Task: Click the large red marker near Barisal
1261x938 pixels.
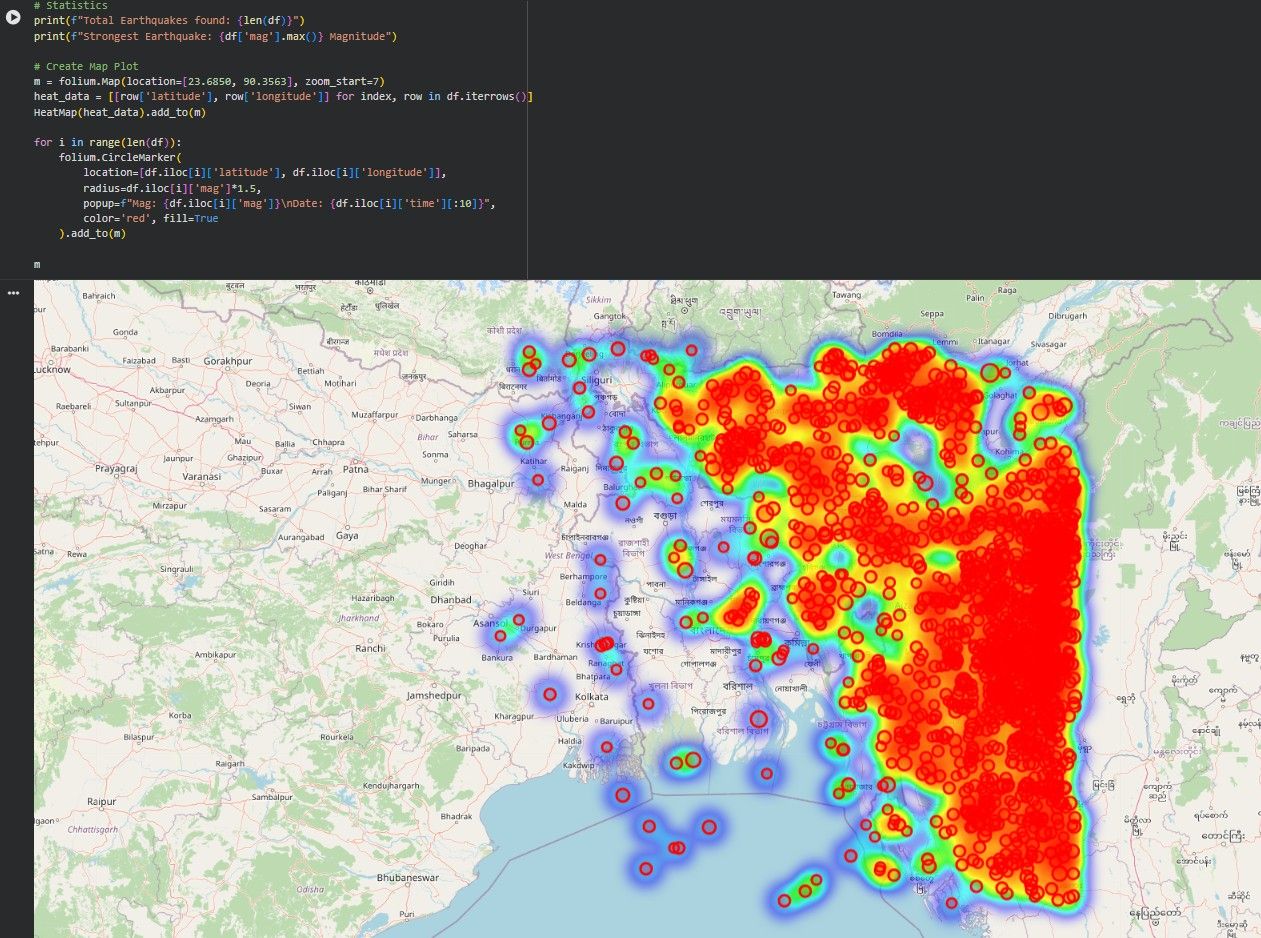Action: (x=757, y=719)
